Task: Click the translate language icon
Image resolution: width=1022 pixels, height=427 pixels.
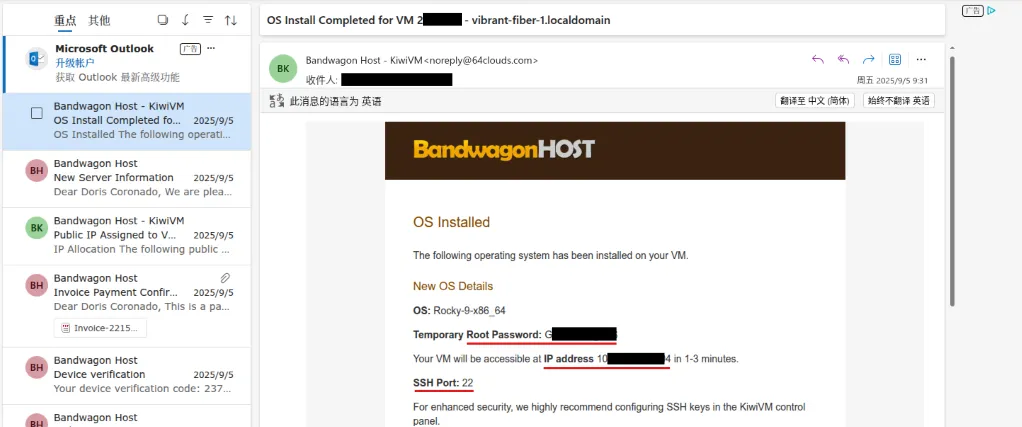Action: (x=277, y=101)
